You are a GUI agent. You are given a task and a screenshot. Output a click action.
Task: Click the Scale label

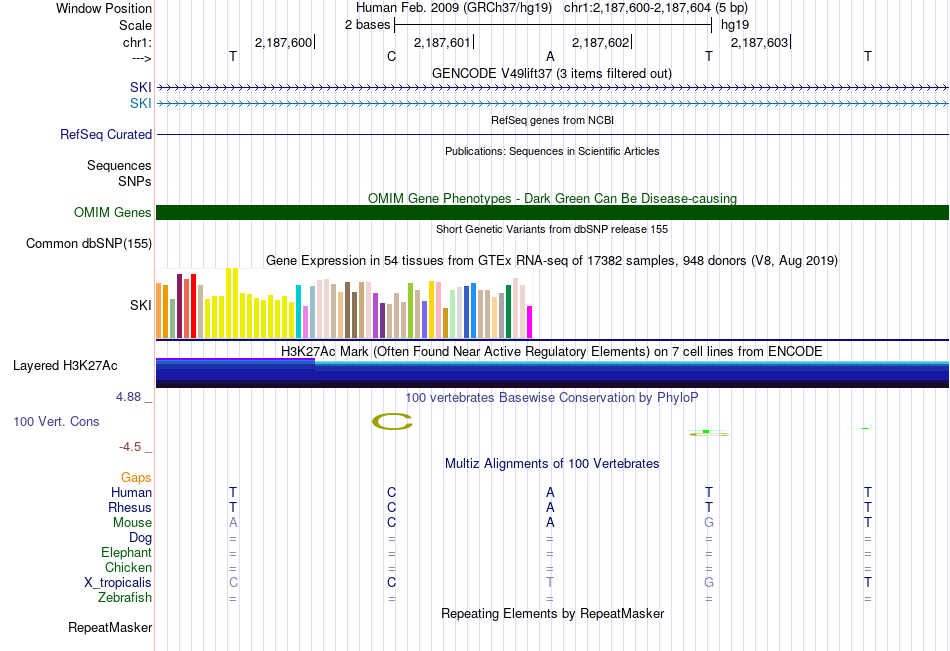coord(135,25)
